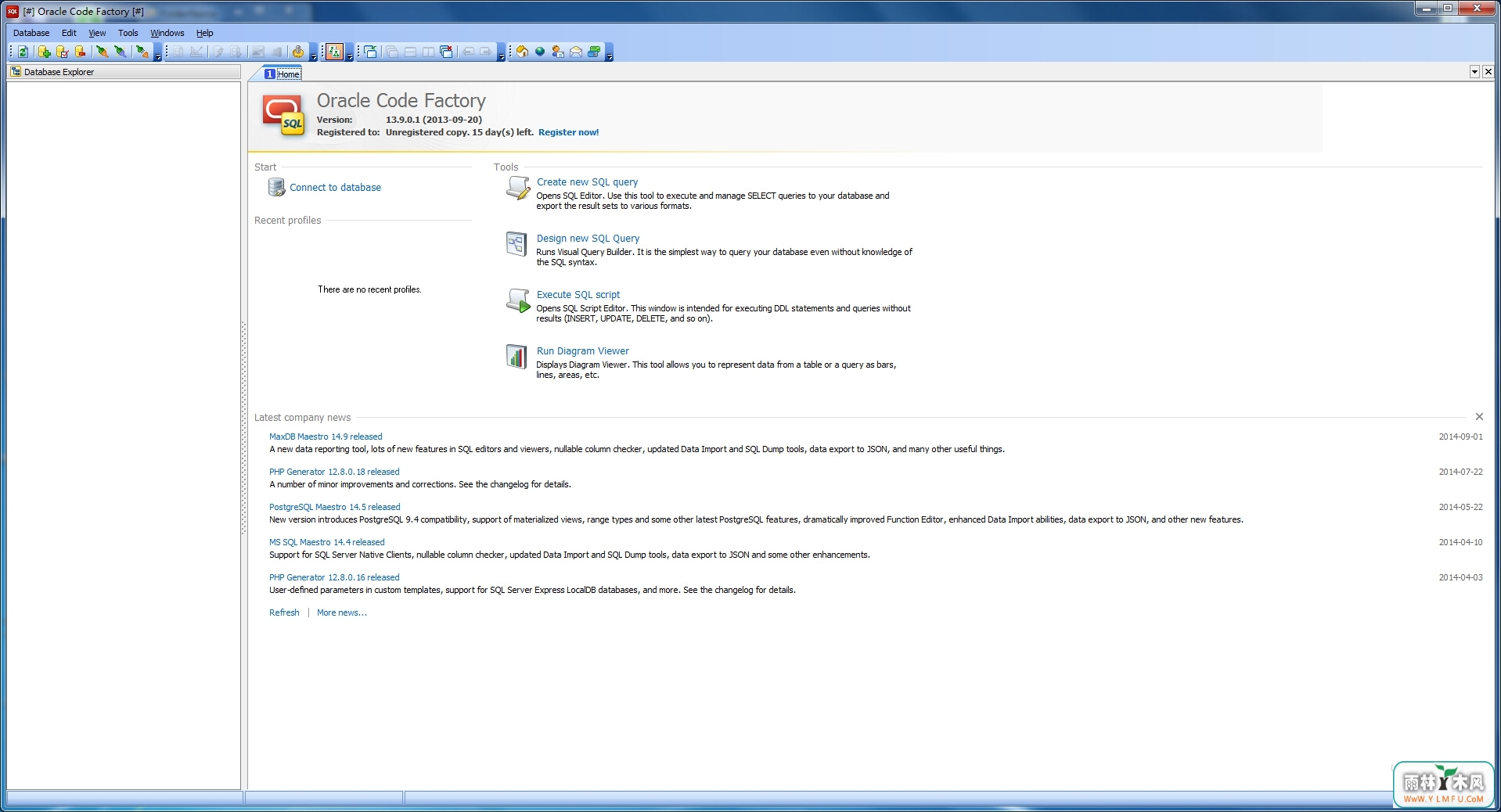This screenshot has height=812, width=1501.
Task: Toggle the Database Explorer panel toolbar button
Action: 334,52
